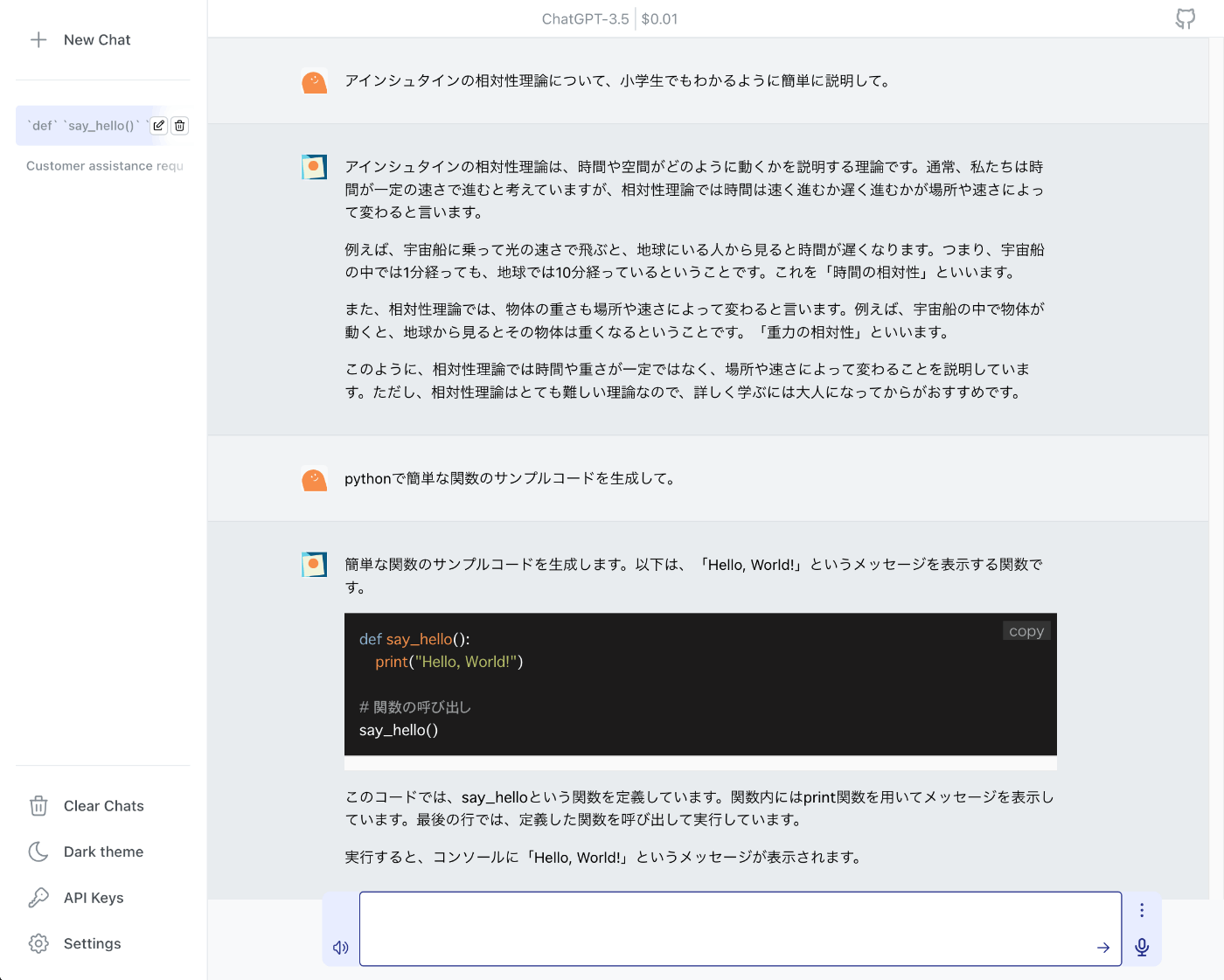Toggle the speaker audio icon
Screen dimensions: 1224x980
tap(341, 948)
